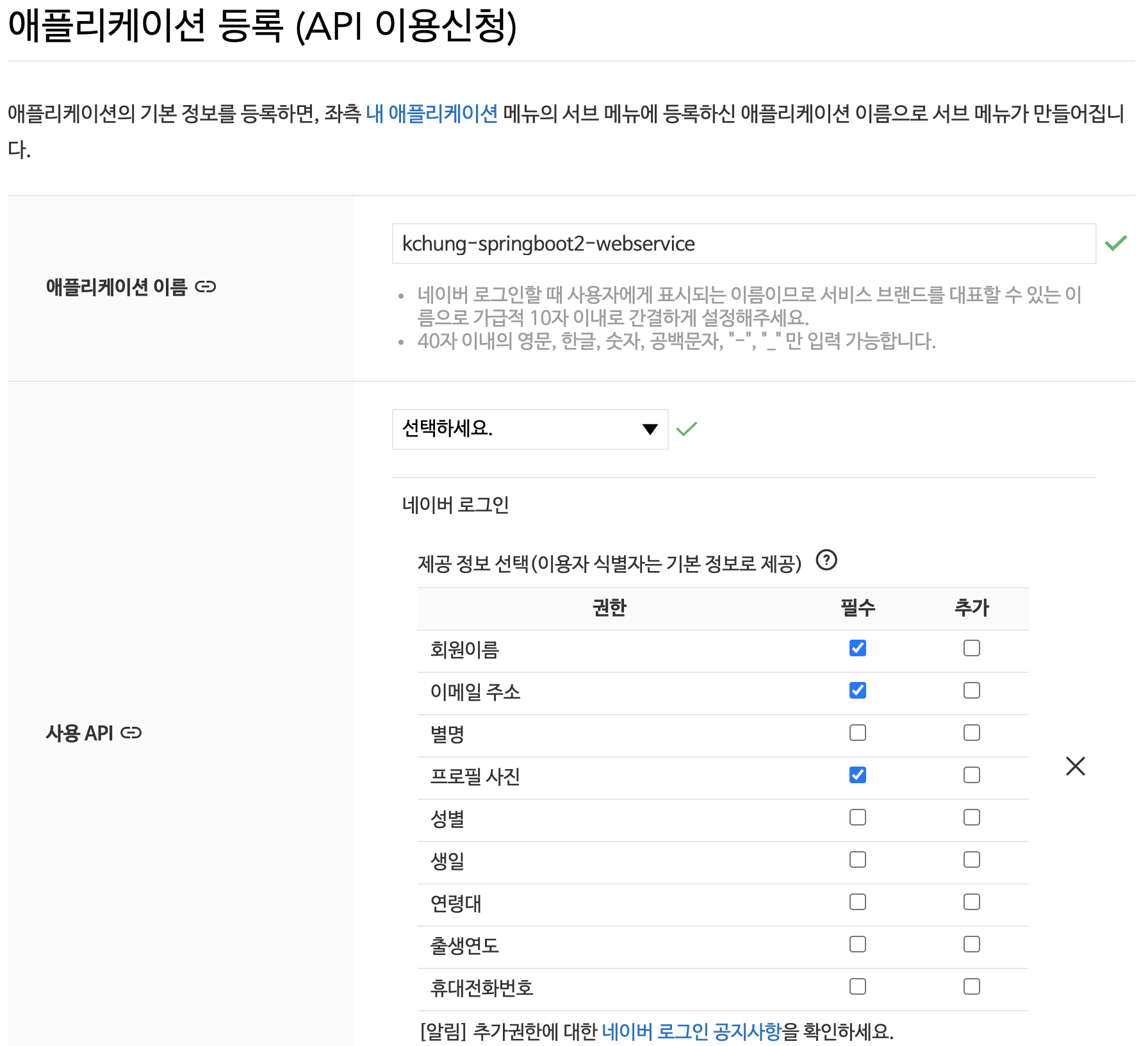Check 휴대전화번호 required checkbox
The image size is (1148, 1046).
[857, 986]
